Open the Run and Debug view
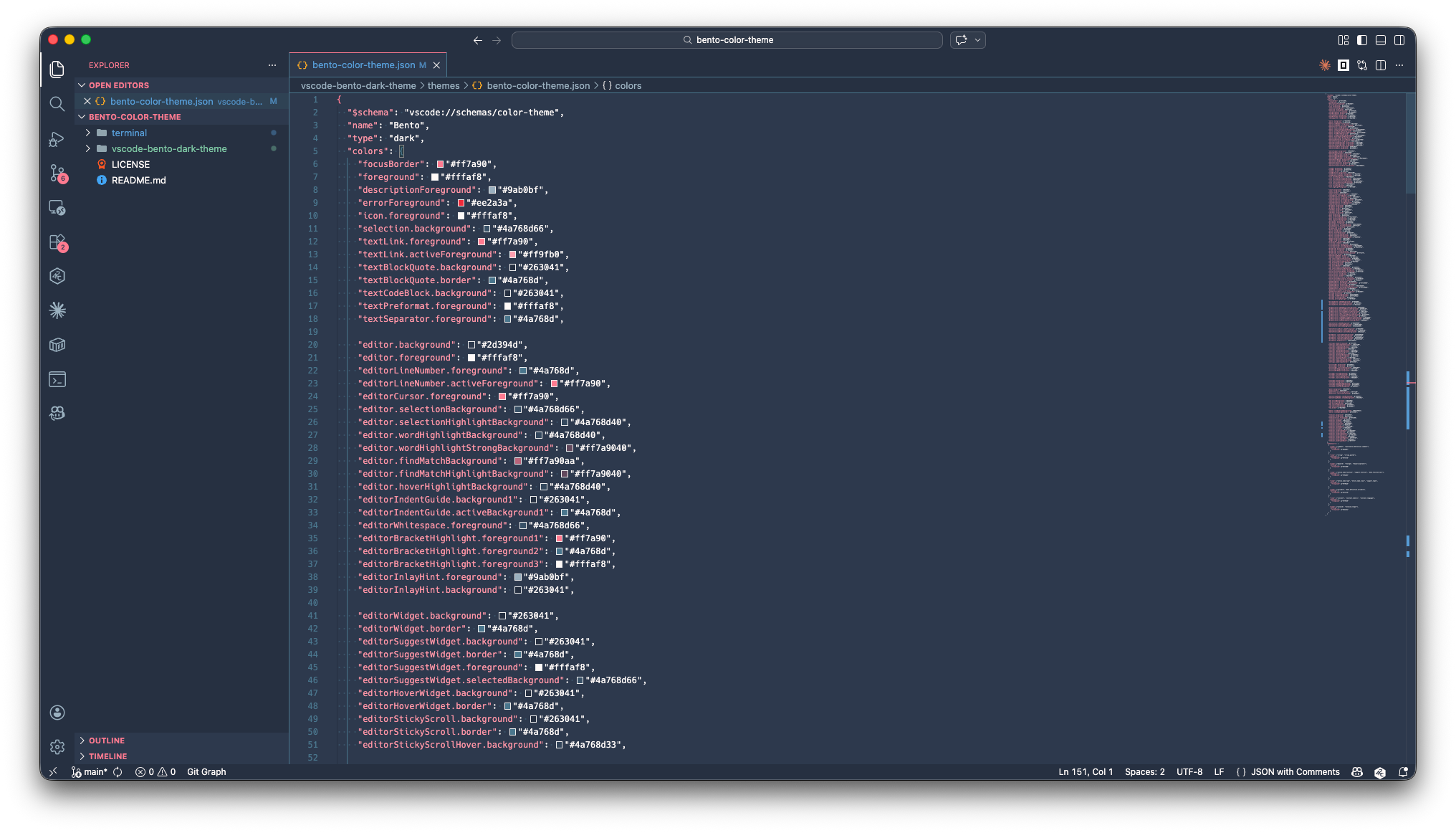Screen dimensions: 1456x833 click(57, 139)
